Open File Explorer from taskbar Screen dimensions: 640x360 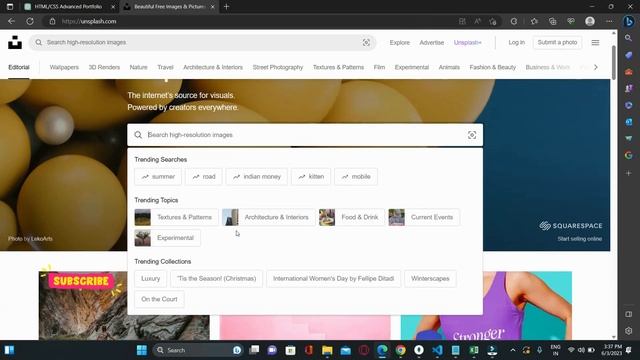327,350
